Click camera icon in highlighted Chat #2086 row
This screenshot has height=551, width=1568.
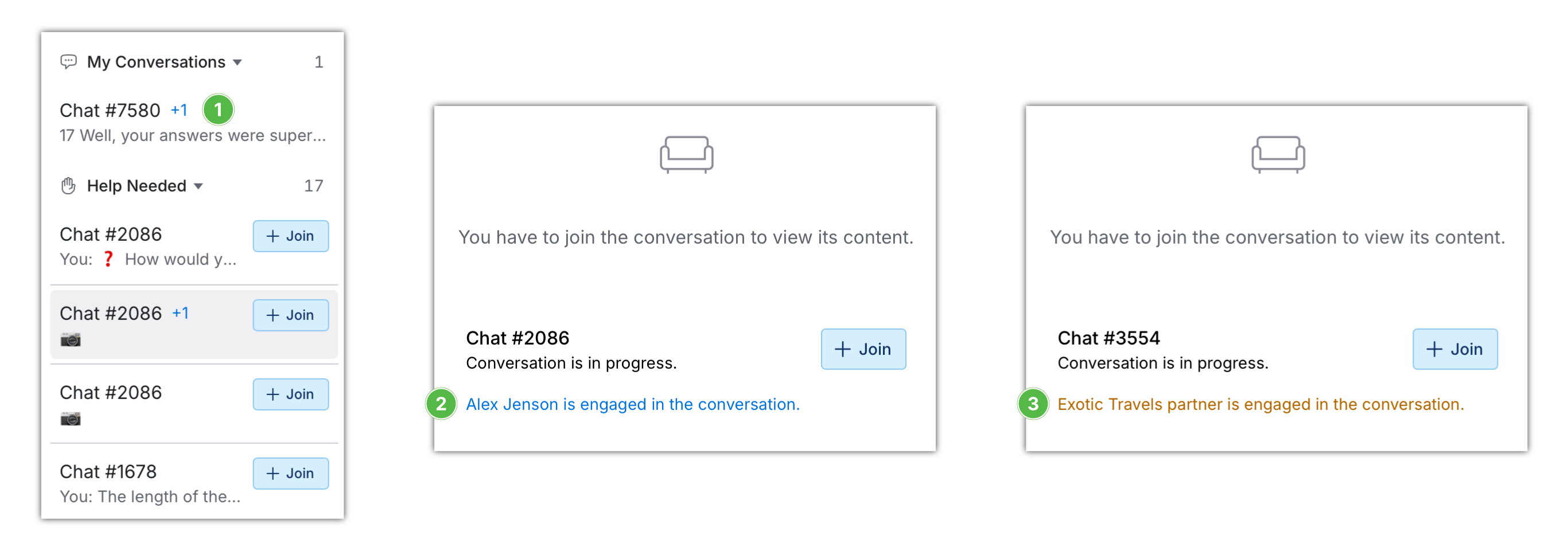coord(71,339)
